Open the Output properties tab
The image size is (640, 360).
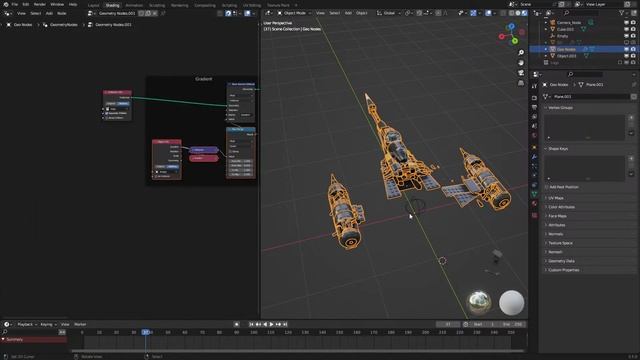click(534, 107)
